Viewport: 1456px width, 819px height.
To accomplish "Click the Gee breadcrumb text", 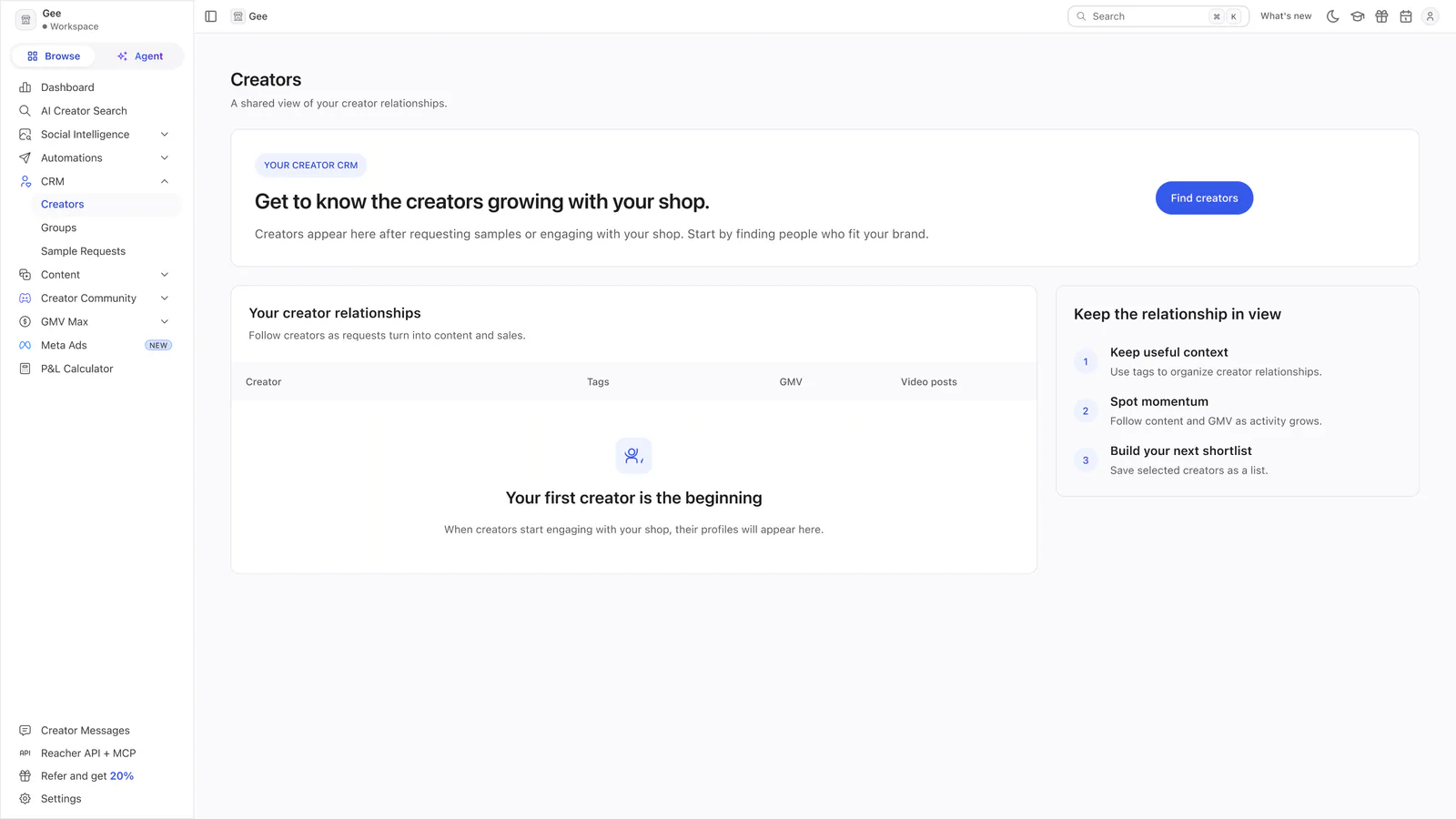I will [x=258, y=16].
